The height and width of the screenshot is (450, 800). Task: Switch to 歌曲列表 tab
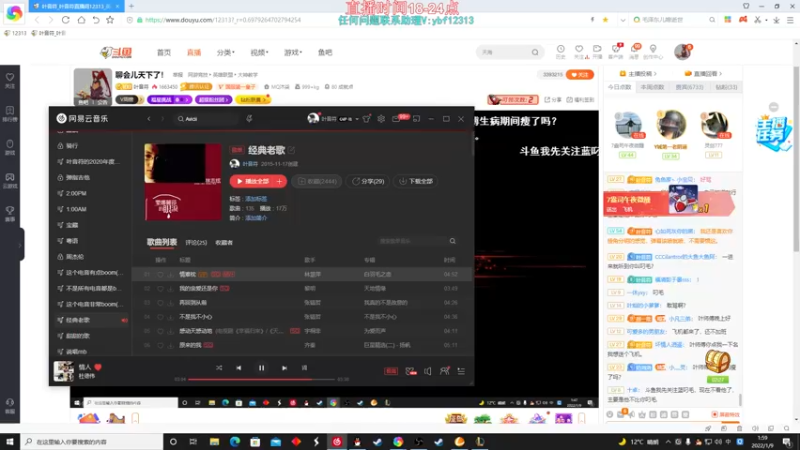[162, 242]
